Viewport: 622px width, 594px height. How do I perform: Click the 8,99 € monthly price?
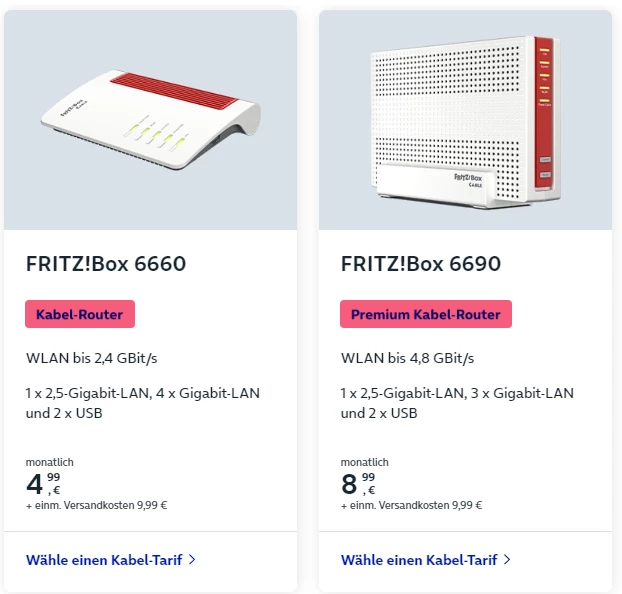(x=360, y=484)
